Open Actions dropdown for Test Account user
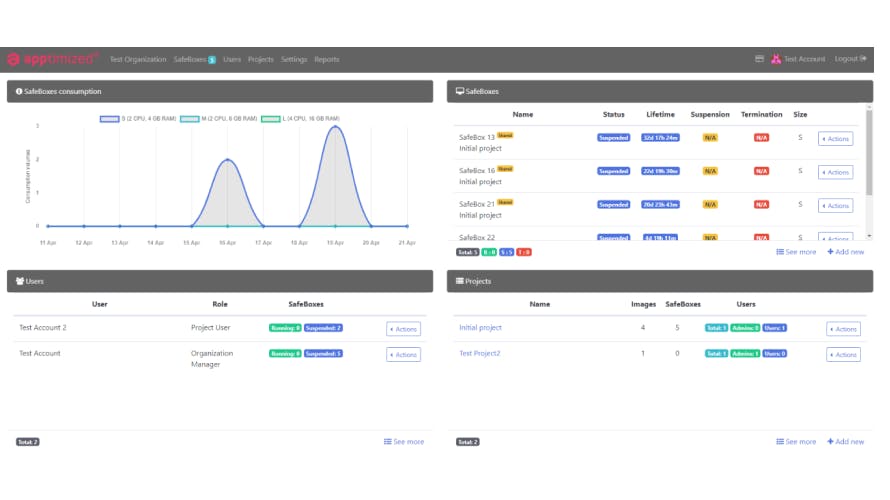Viewport: 890px width, 500px height. coord(404,355)
